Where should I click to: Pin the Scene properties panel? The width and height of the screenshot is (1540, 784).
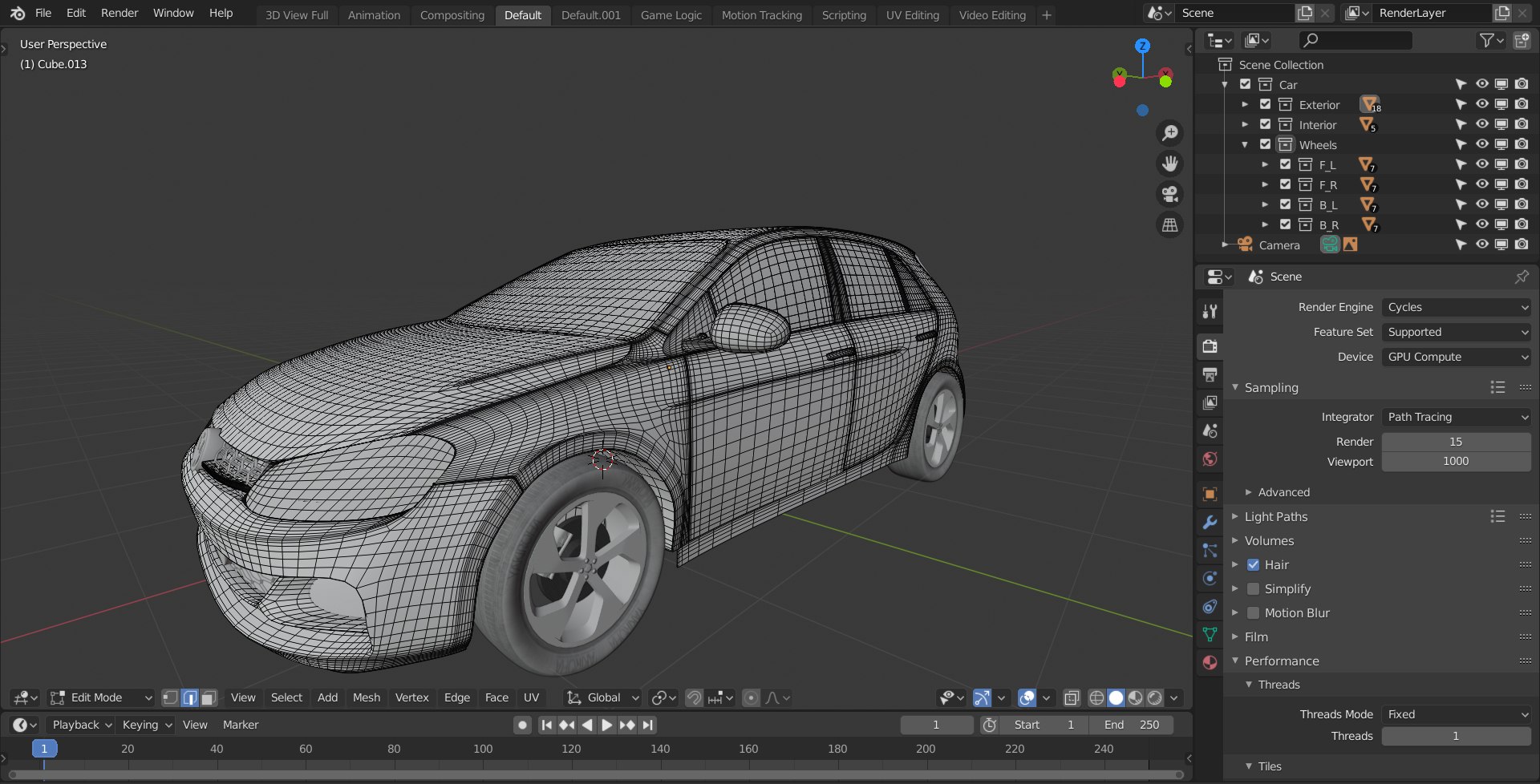click(1522, 277)
